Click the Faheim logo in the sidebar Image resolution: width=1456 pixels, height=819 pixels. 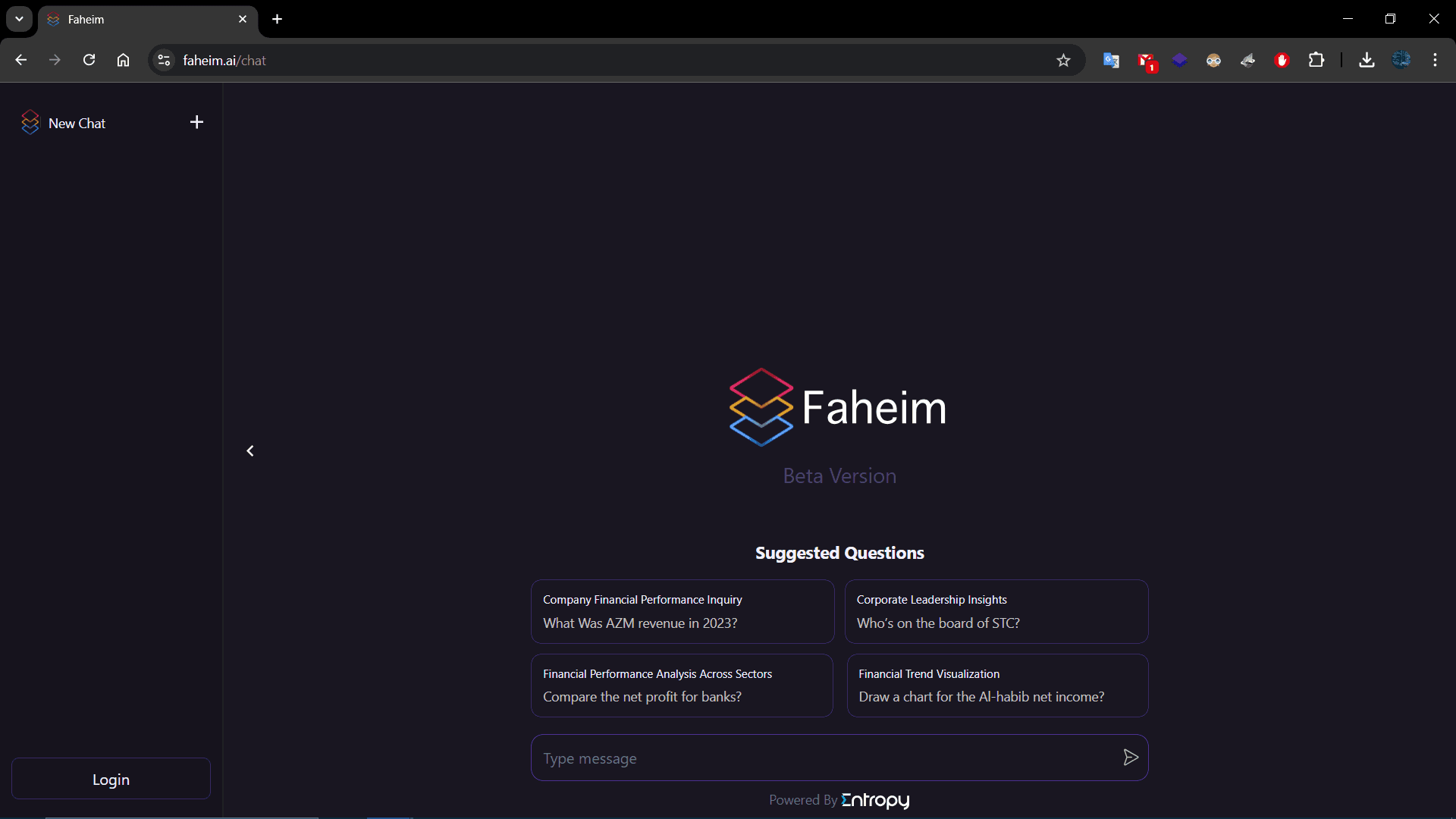pyautogui.click(x=30, y=122)
